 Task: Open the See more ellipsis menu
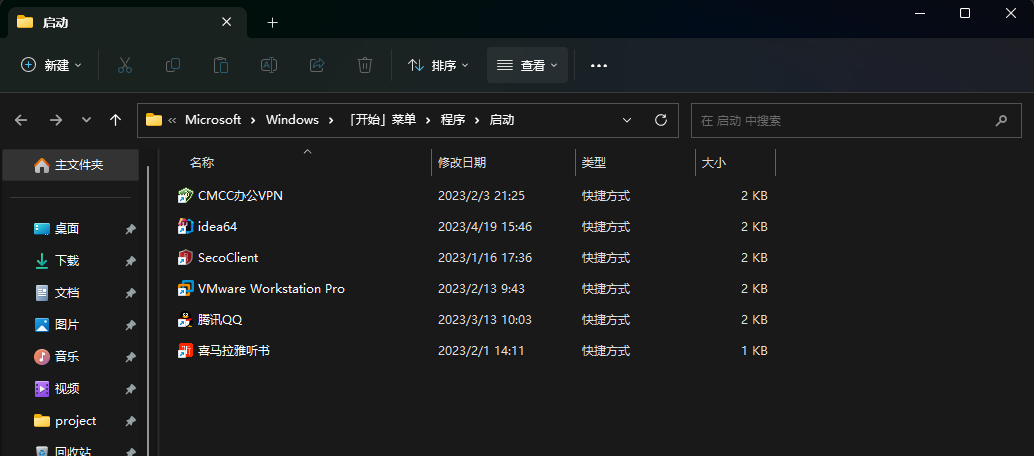(x=599, y=65)
